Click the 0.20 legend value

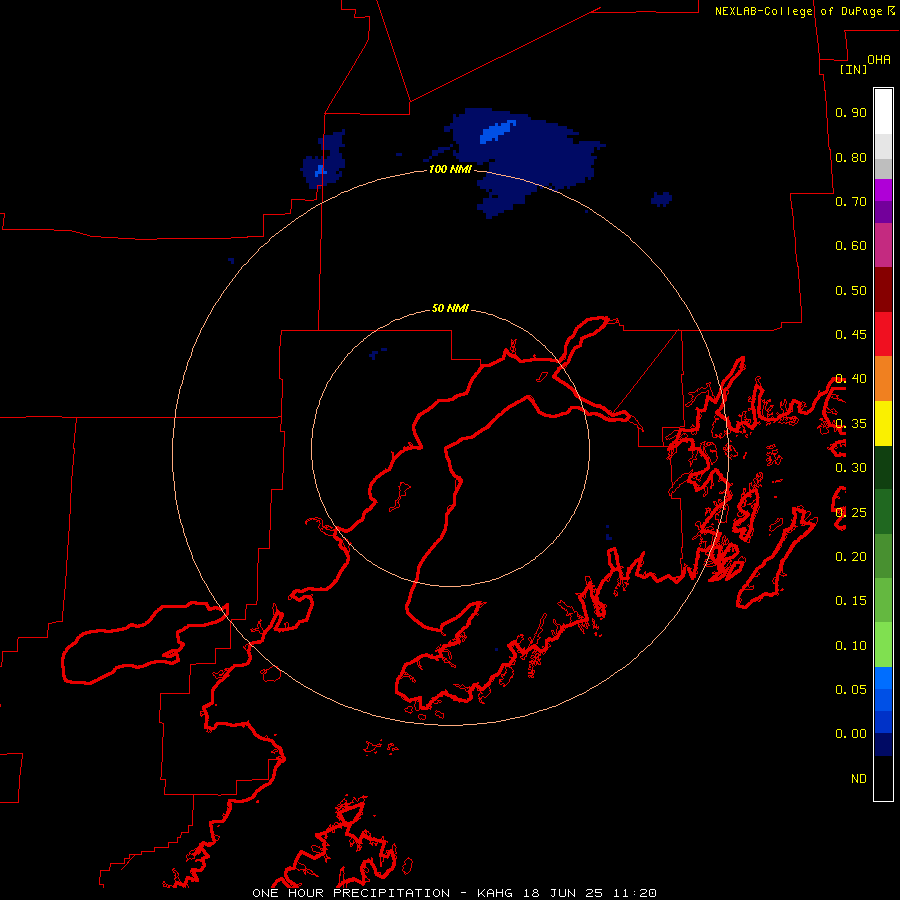(851, 557)
